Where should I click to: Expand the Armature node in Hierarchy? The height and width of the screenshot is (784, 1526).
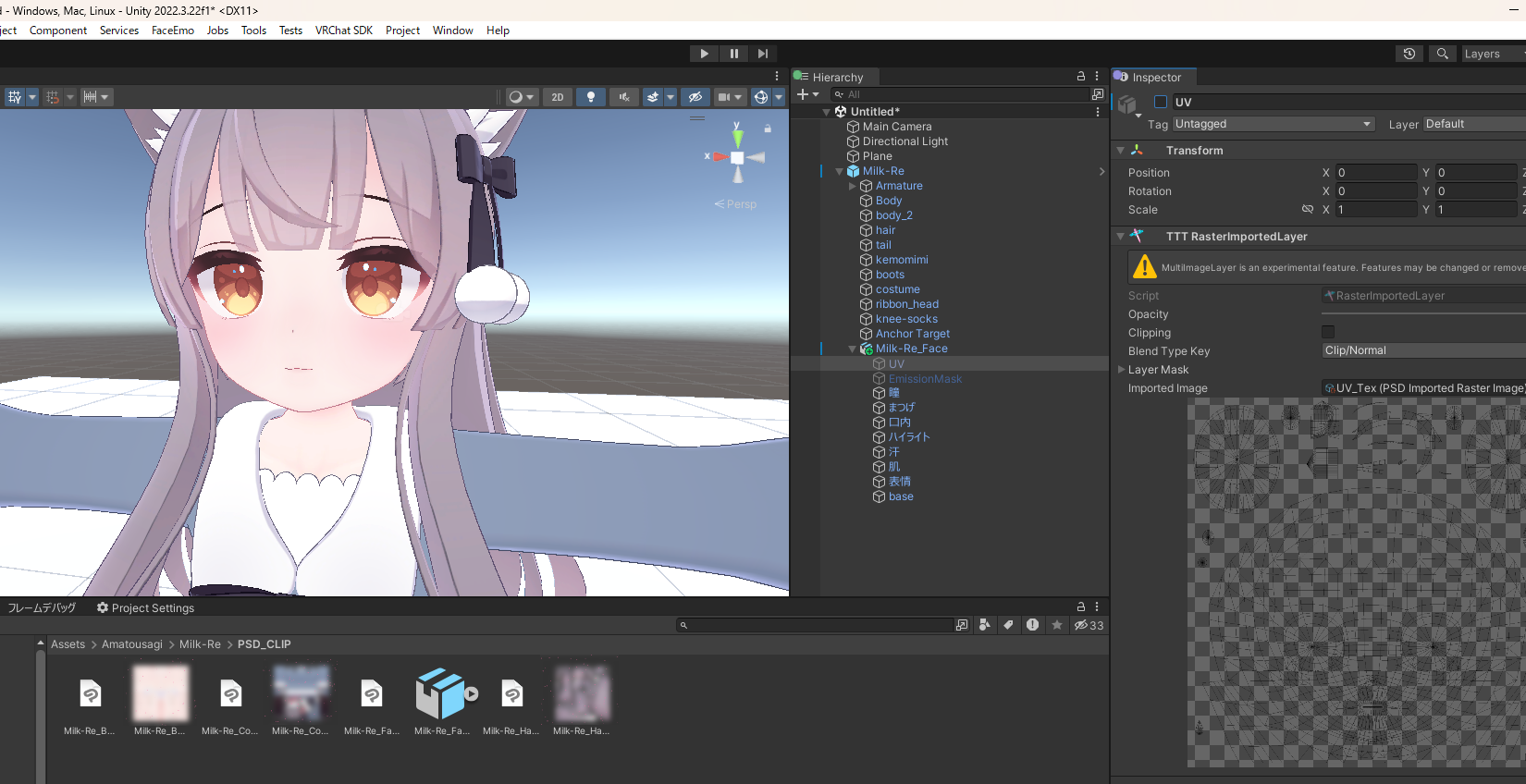coord(852,186)
